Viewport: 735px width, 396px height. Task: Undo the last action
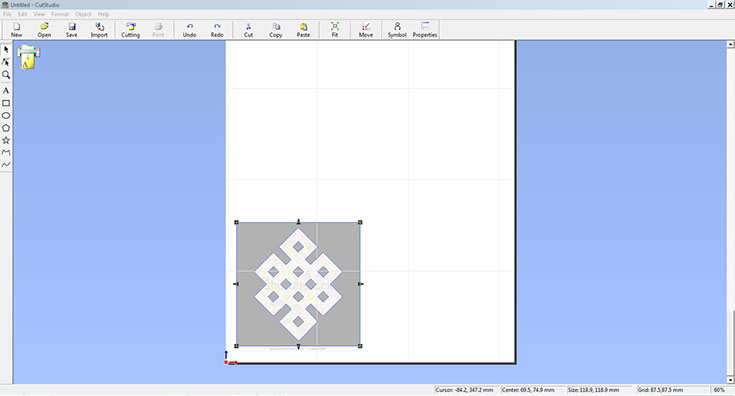pyautogui.click(x=189, y=30)
